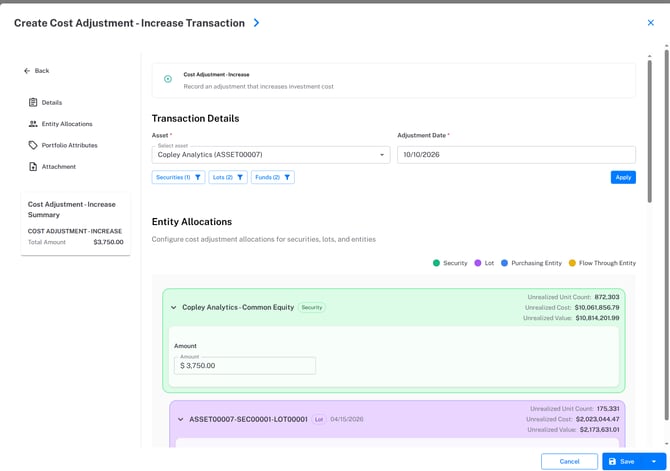Click the Attachment file icon
The width and height of the screenshot is (670, 471).
click(x=33, y=167)
